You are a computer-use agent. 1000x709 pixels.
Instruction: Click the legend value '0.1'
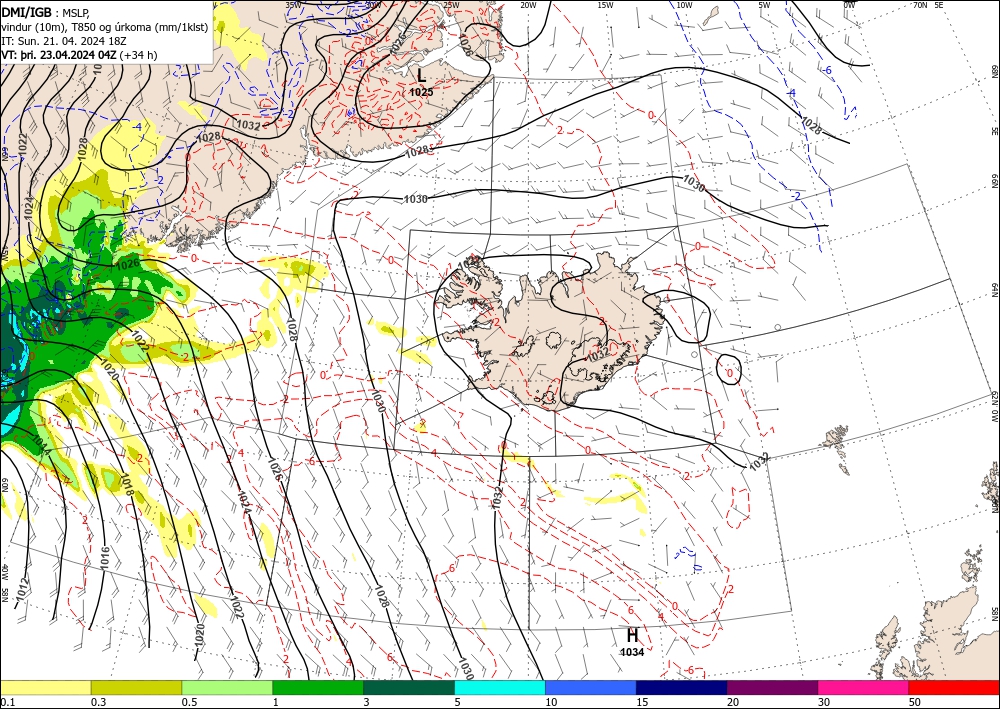coord(6,702)
